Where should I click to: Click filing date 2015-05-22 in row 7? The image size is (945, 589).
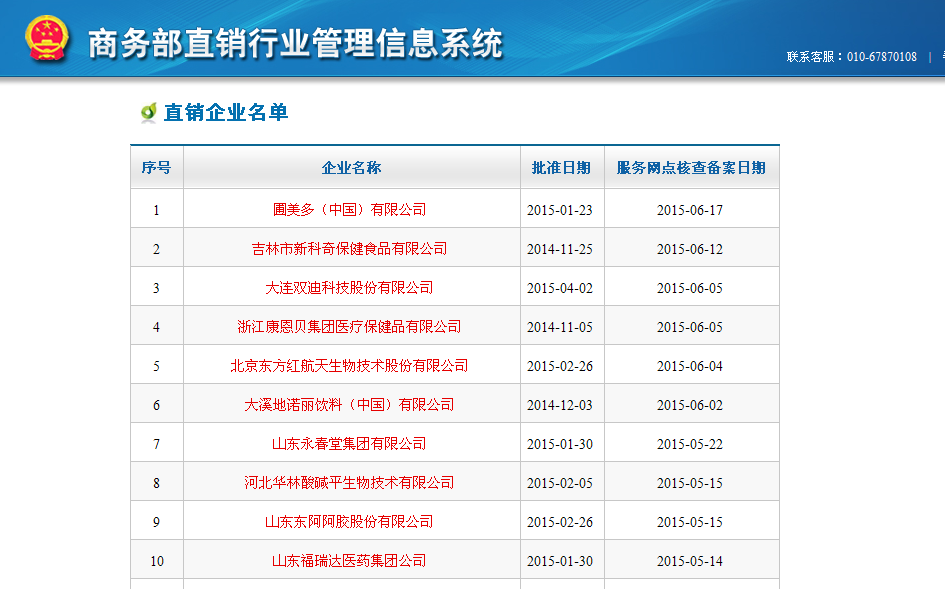coord(690,444)
